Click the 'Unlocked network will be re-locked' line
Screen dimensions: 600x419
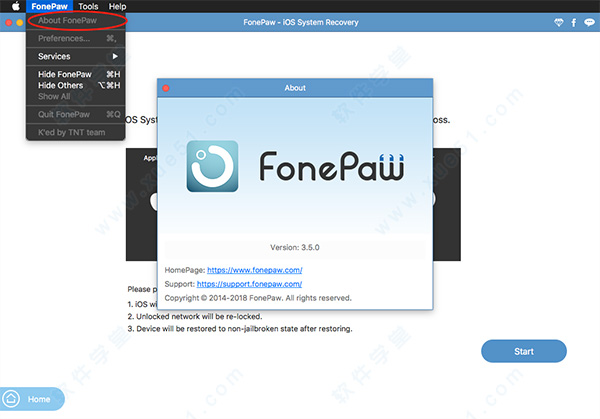[x=195, y=316]
